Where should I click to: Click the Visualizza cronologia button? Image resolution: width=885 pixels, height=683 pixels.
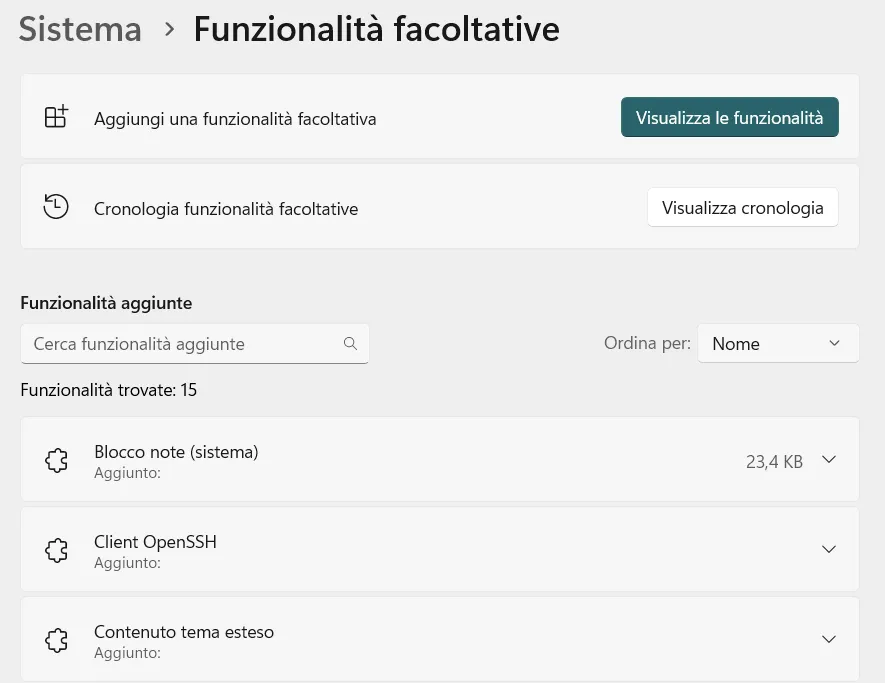742,207
